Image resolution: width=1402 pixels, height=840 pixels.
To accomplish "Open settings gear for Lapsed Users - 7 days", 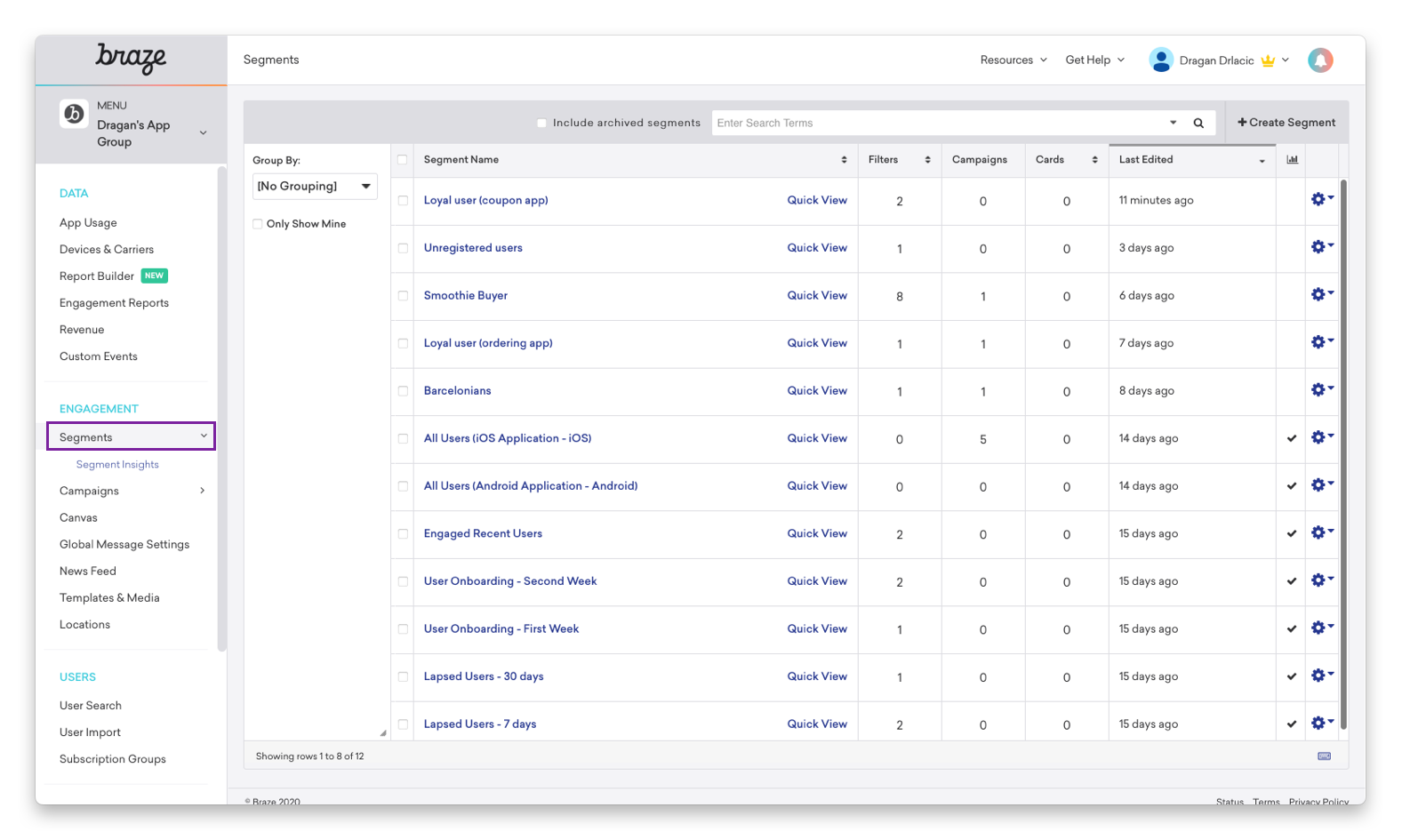I will pos(1322,724).
